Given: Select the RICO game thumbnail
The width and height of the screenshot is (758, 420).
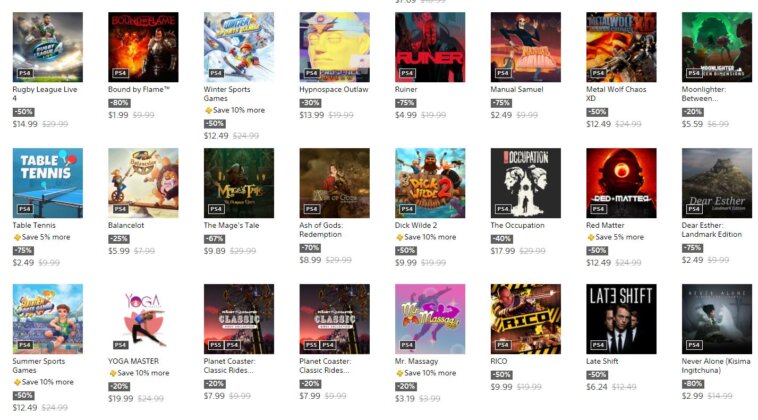Looking at the screenshot, I should (525, 319).
